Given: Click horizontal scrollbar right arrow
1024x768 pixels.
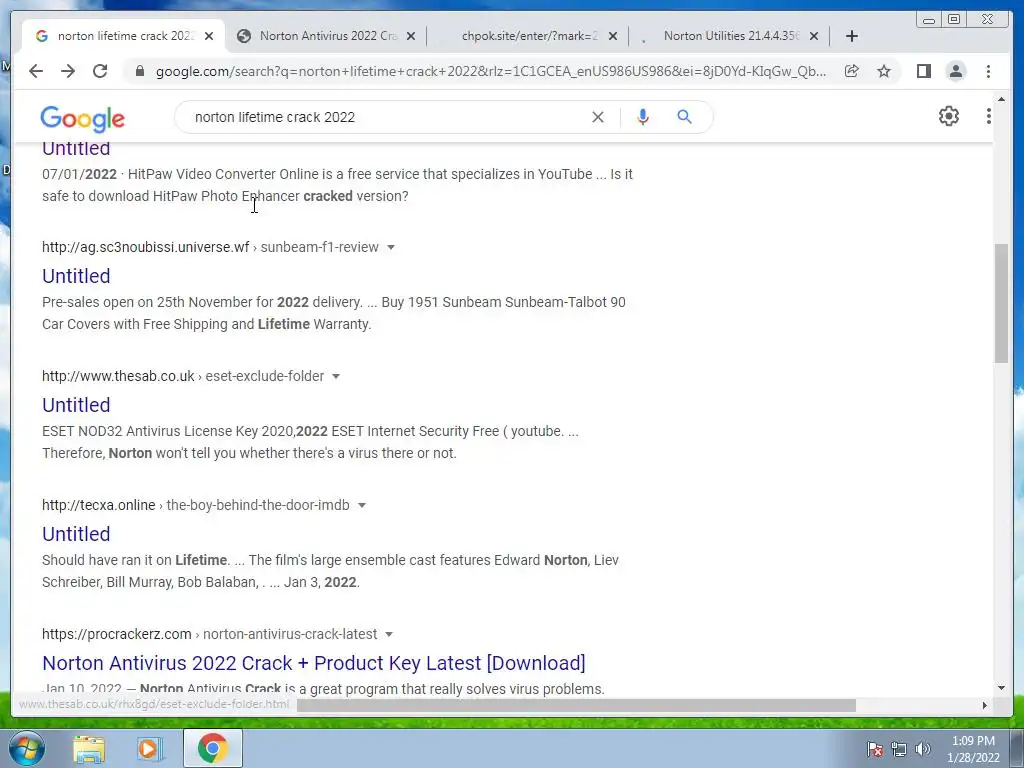Looking at the screenshot, I should (x=985, y=705).
